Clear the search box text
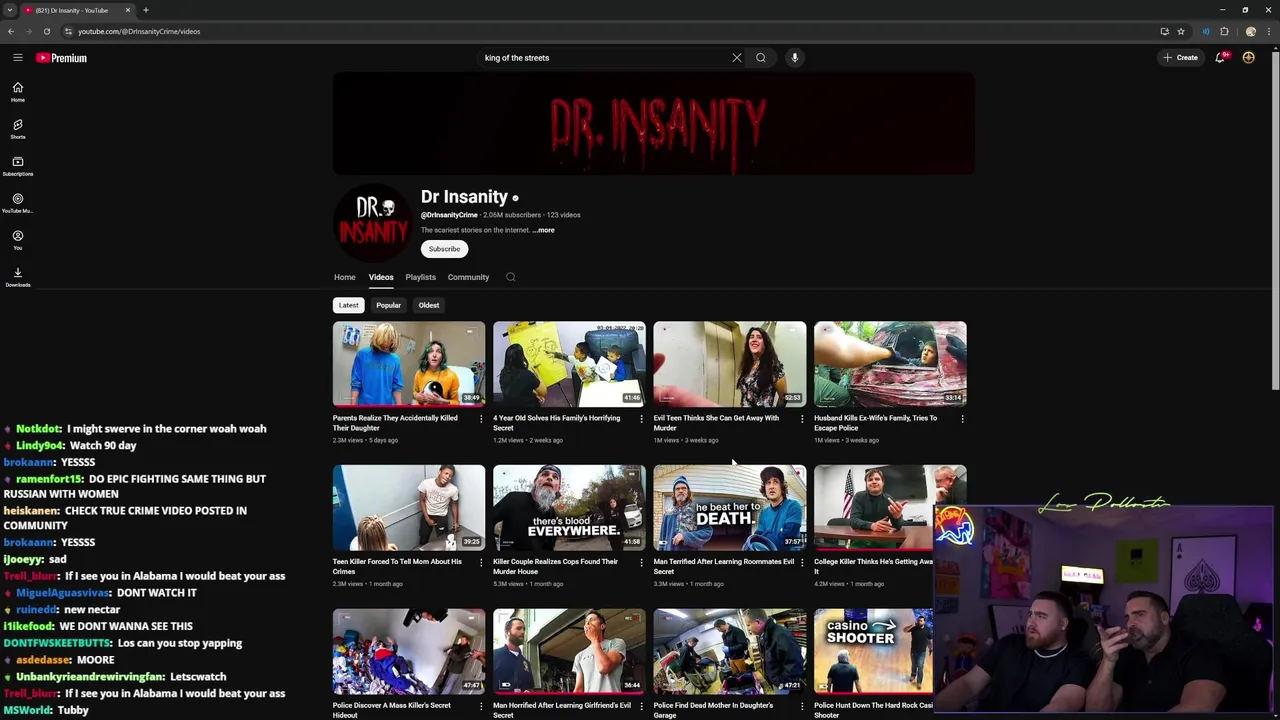This screenshot has width=1280, height=720. tap(737, 58)
